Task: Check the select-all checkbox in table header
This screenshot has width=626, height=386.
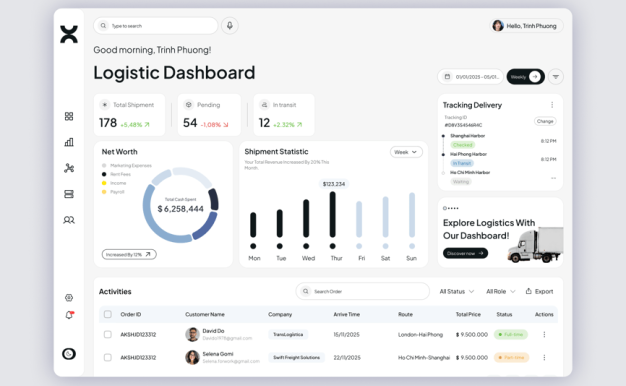Action: [x=108, y=314]
